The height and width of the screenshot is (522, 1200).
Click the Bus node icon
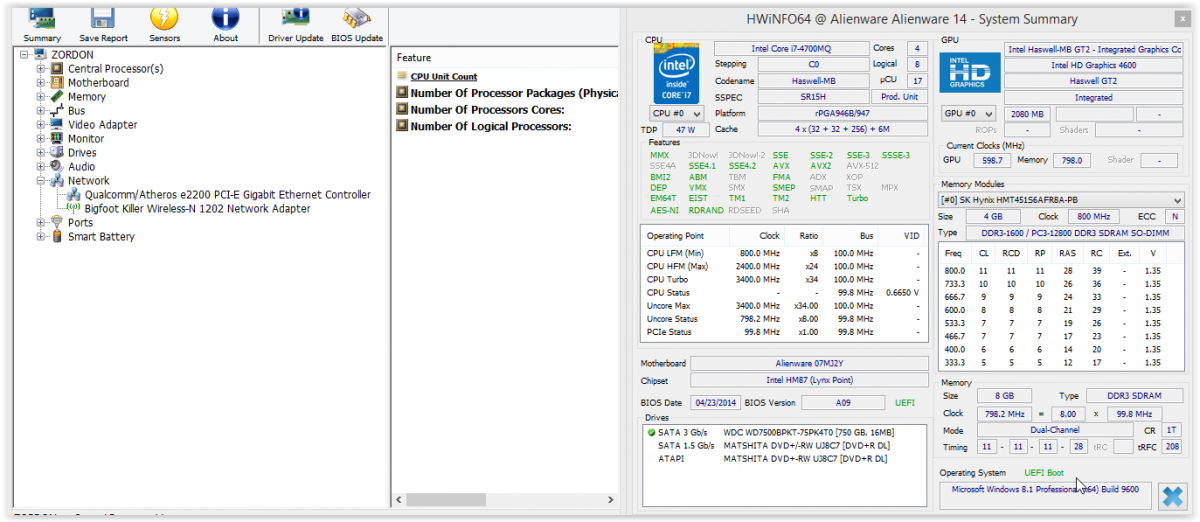point(57,111)
